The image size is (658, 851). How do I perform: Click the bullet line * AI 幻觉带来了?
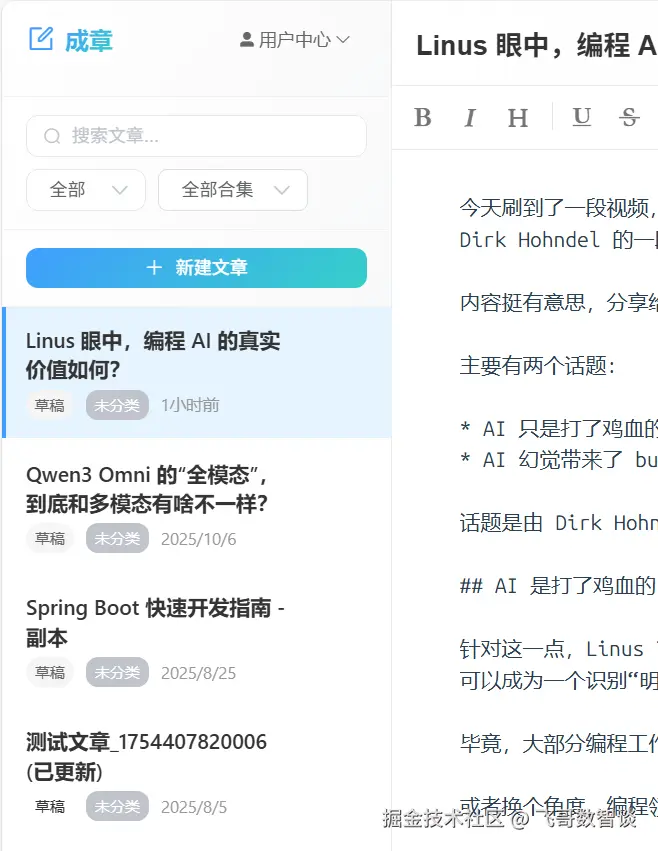(x=559, y=460)
